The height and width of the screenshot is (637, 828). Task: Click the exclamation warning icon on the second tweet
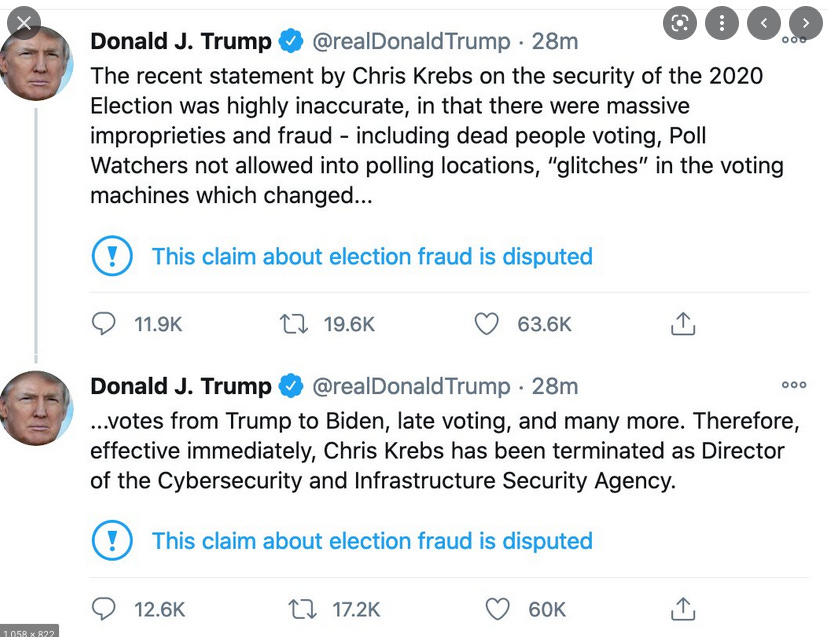click(x=111, y=542)
